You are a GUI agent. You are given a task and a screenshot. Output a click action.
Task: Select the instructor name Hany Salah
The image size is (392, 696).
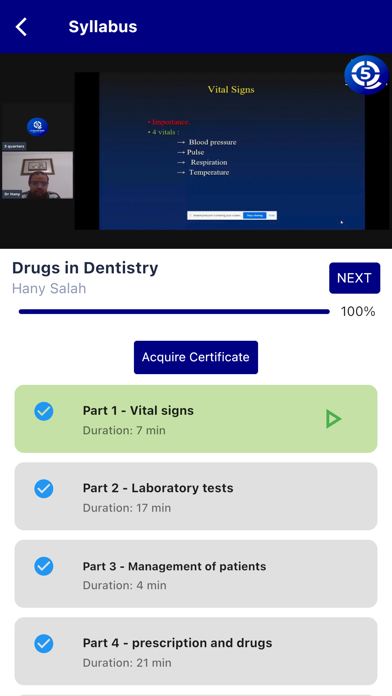click(x=49, y=289)
